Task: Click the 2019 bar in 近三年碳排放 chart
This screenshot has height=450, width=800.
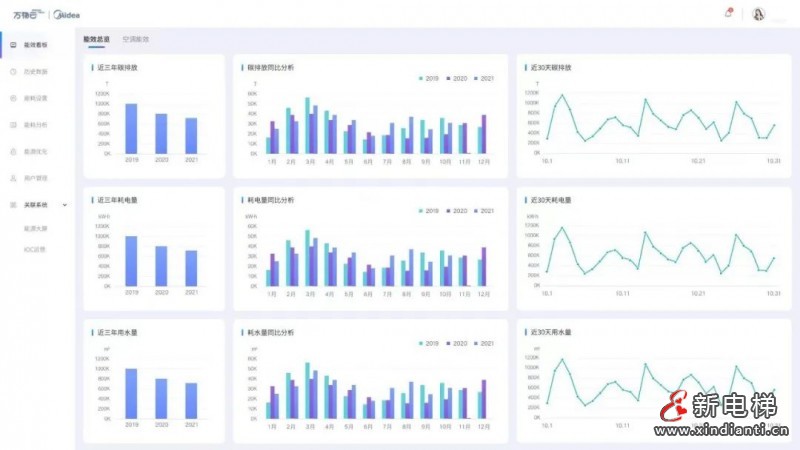Action: point(131,128)
